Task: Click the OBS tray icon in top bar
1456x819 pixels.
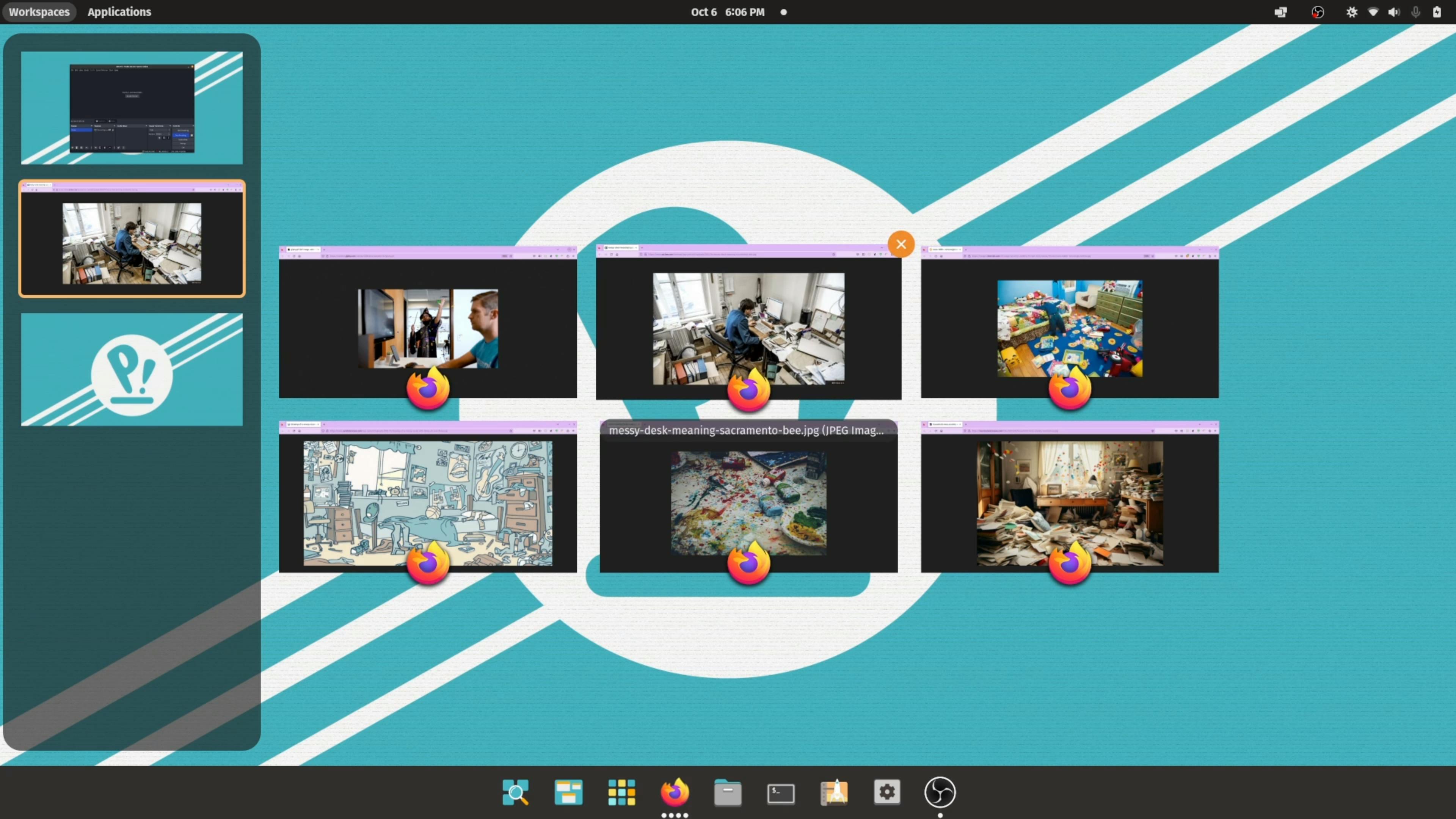Action: point(1318,12)
